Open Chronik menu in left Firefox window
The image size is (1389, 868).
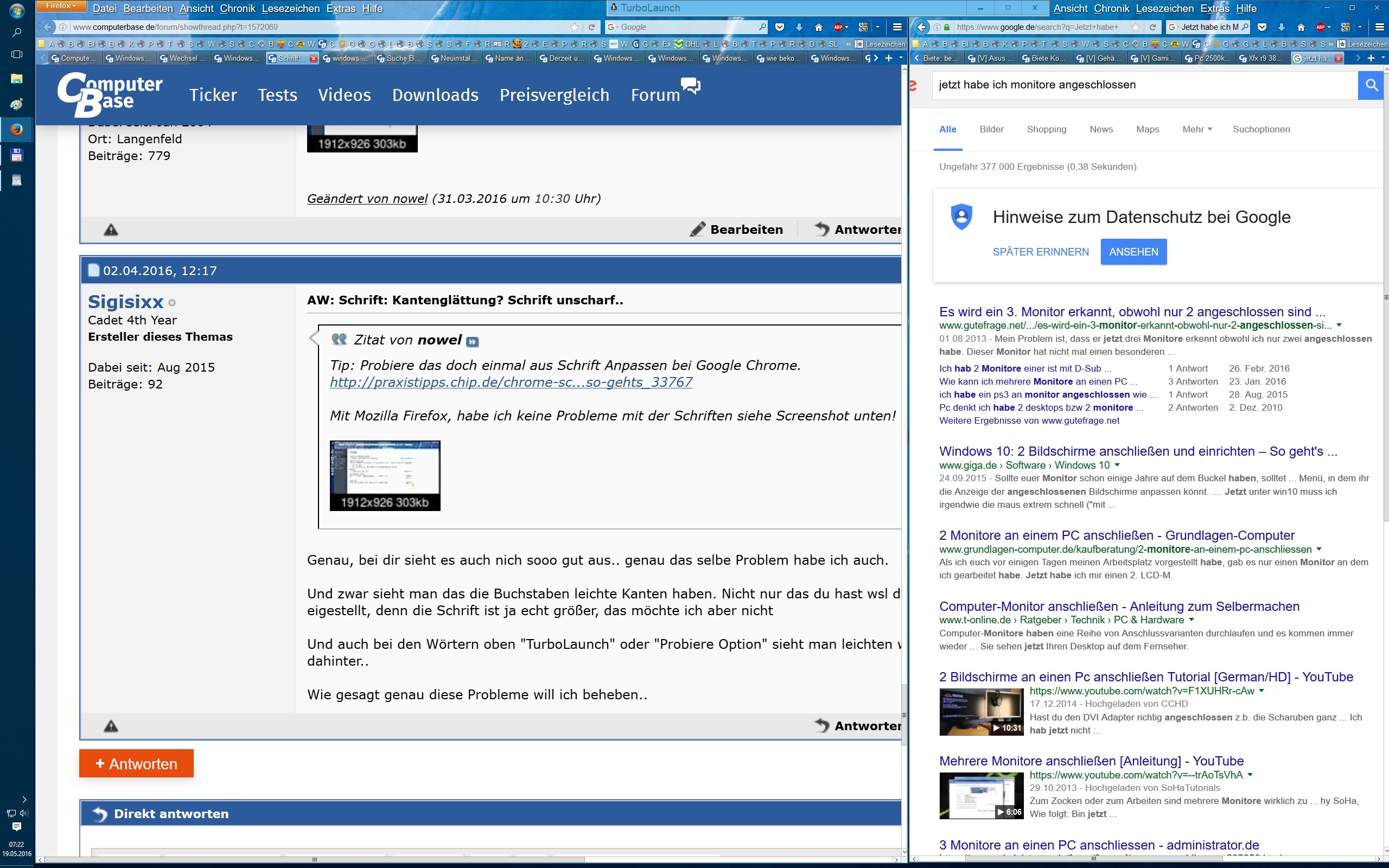pyautogui.click(x=237, y=9)
